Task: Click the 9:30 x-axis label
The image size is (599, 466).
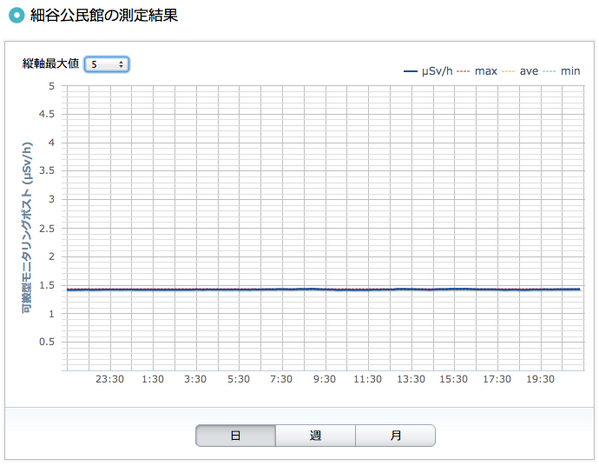Action: click(x=324, y=379)
